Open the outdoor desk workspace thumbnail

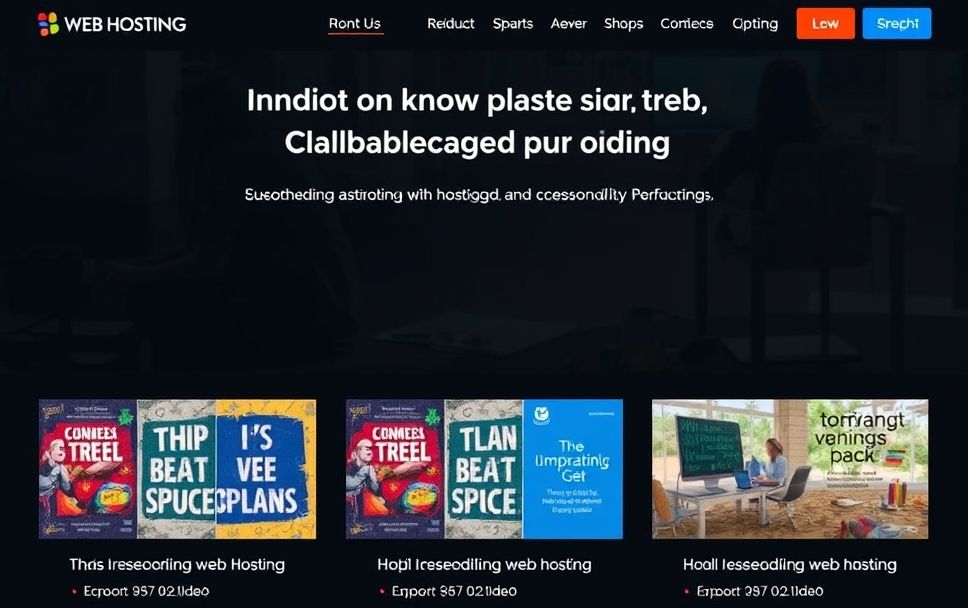790,469
